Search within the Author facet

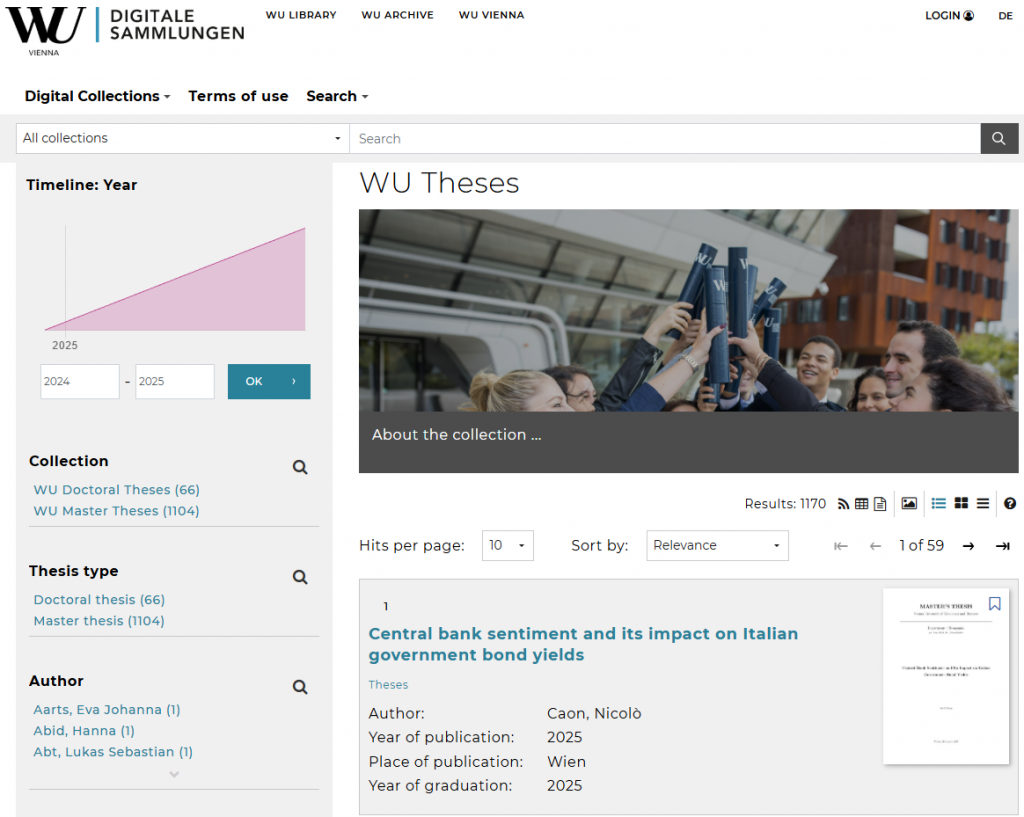click(300, 687)
